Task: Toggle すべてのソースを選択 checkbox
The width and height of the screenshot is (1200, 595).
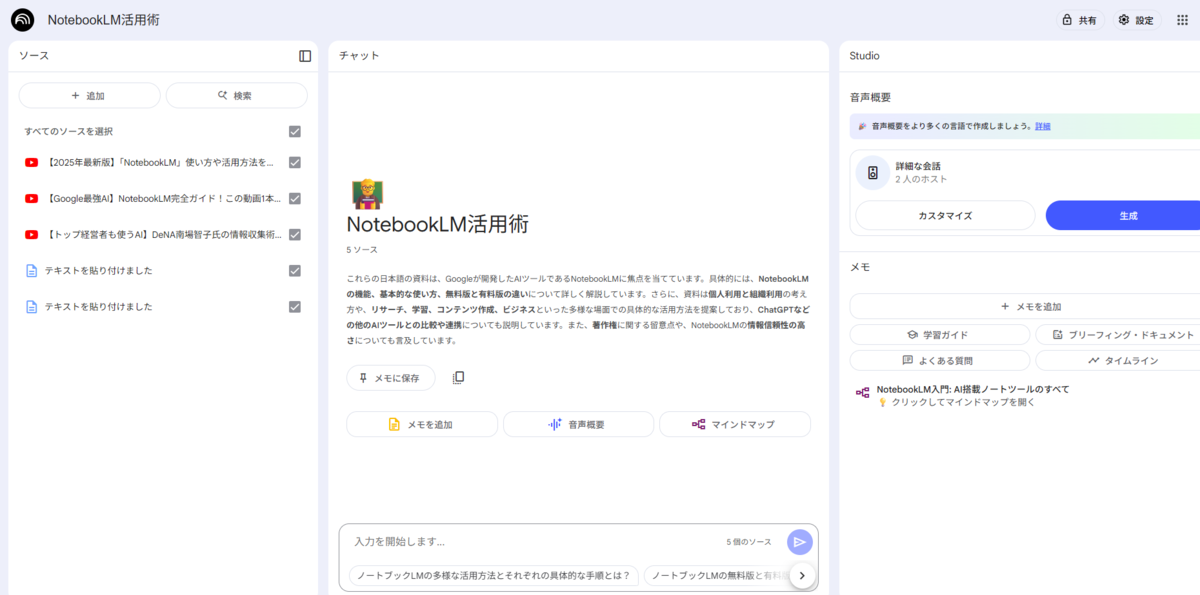Action: coord(294,131)
